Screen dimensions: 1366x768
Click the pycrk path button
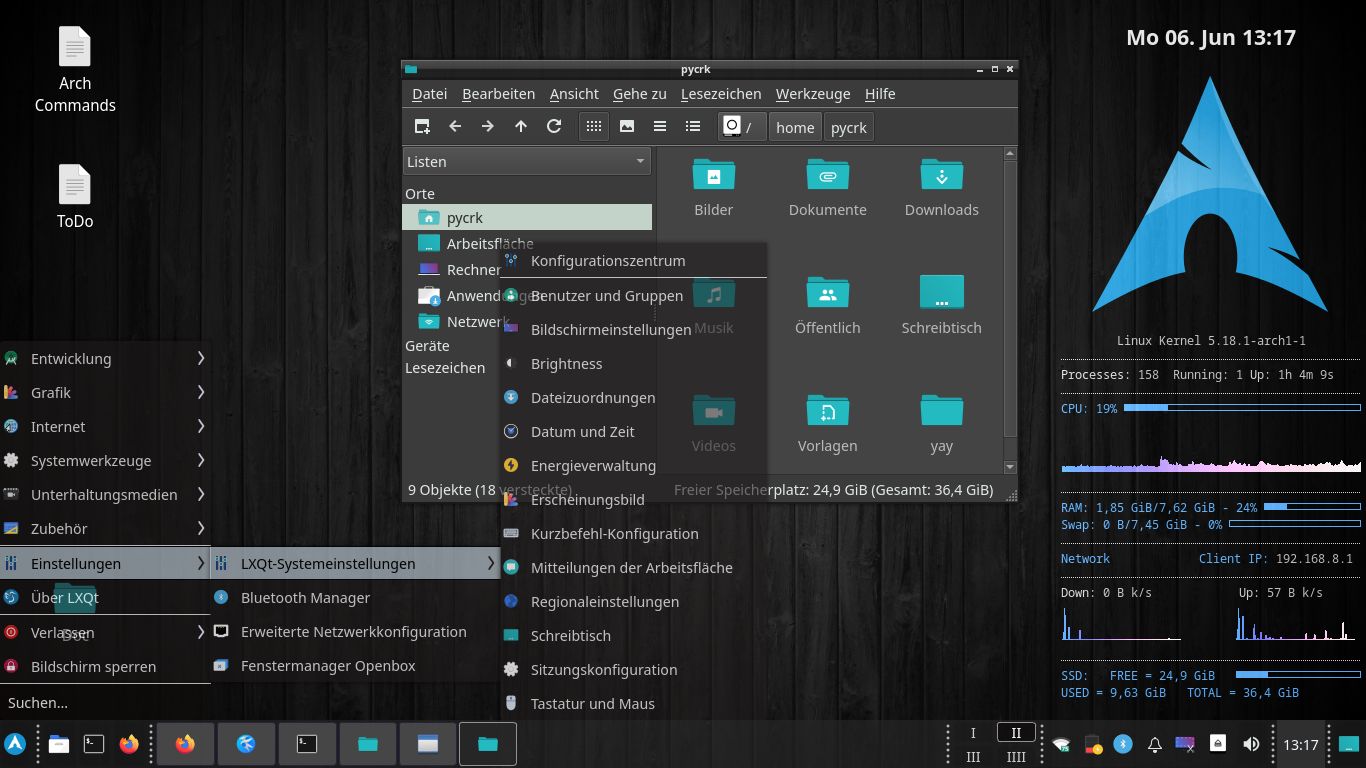click(849, 127)
